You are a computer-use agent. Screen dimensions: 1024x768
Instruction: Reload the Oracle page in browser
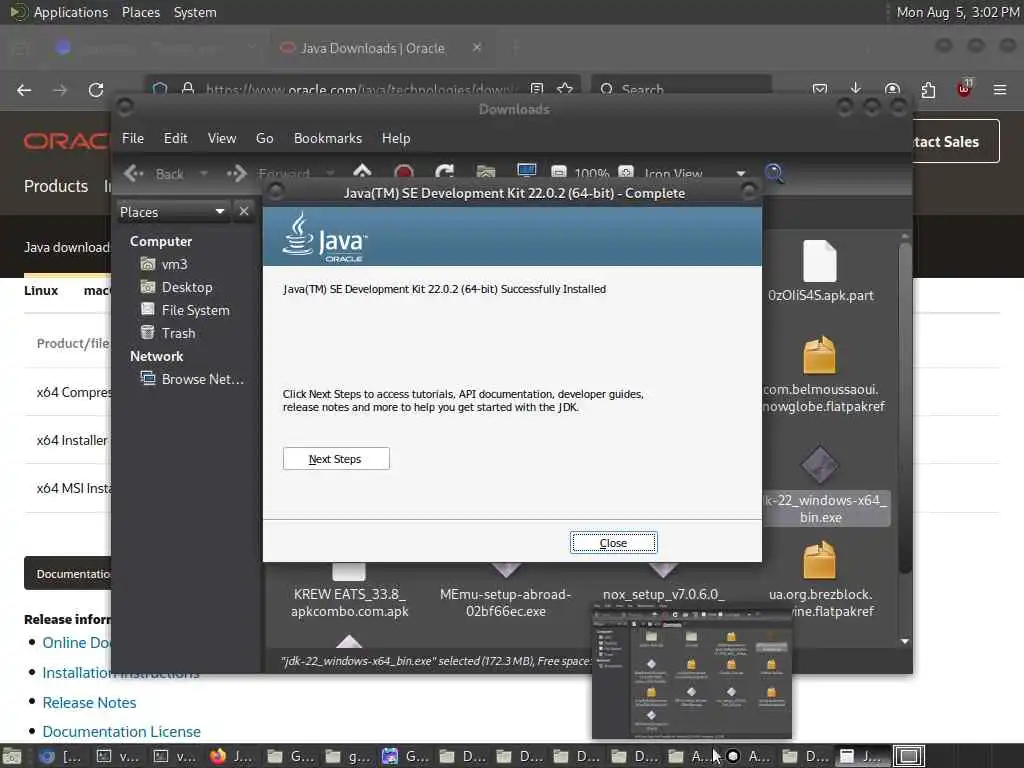pos(96,89)
